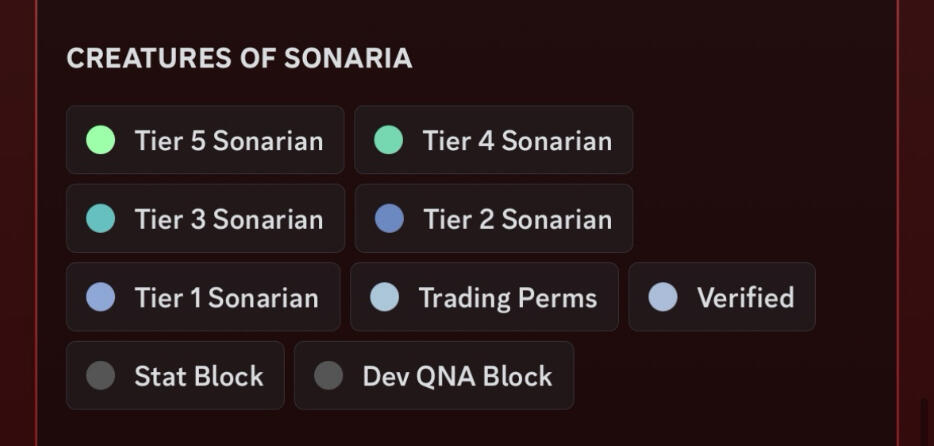The height and width of the screenshot is (446, 934).
Task: Click the teal-green Tier 4 Sonarian dot
Action: coord(388,140)
